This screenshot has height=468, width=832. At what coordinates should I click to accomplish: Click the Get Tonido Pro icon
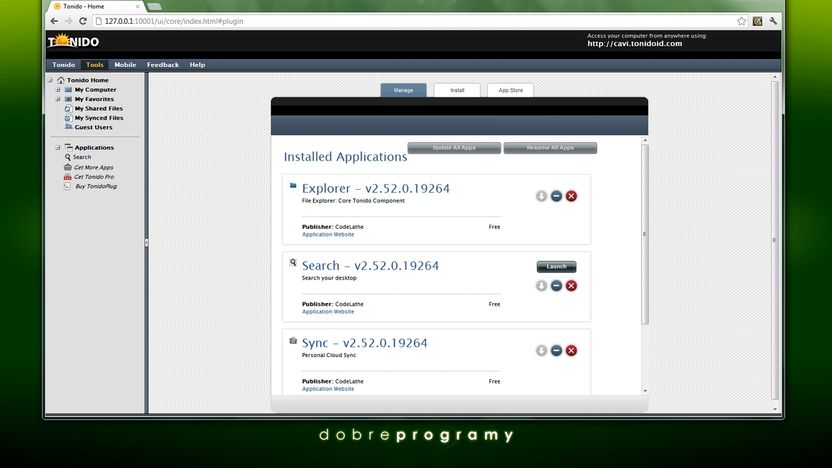[x=67, y=177]
